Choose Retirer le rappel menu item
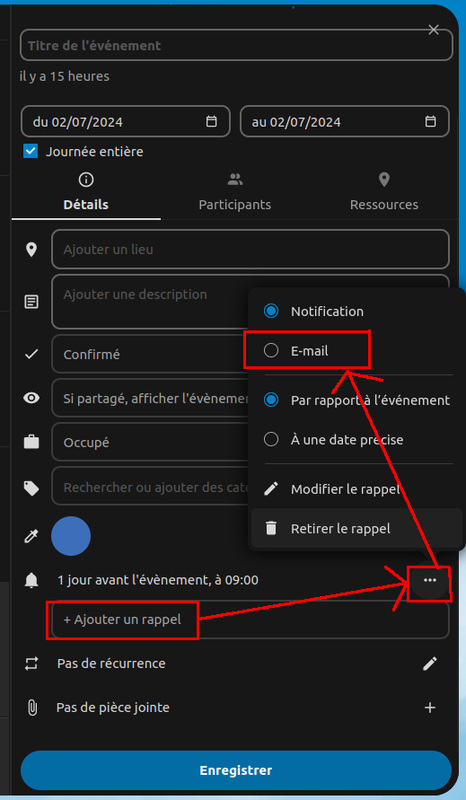 356,528
